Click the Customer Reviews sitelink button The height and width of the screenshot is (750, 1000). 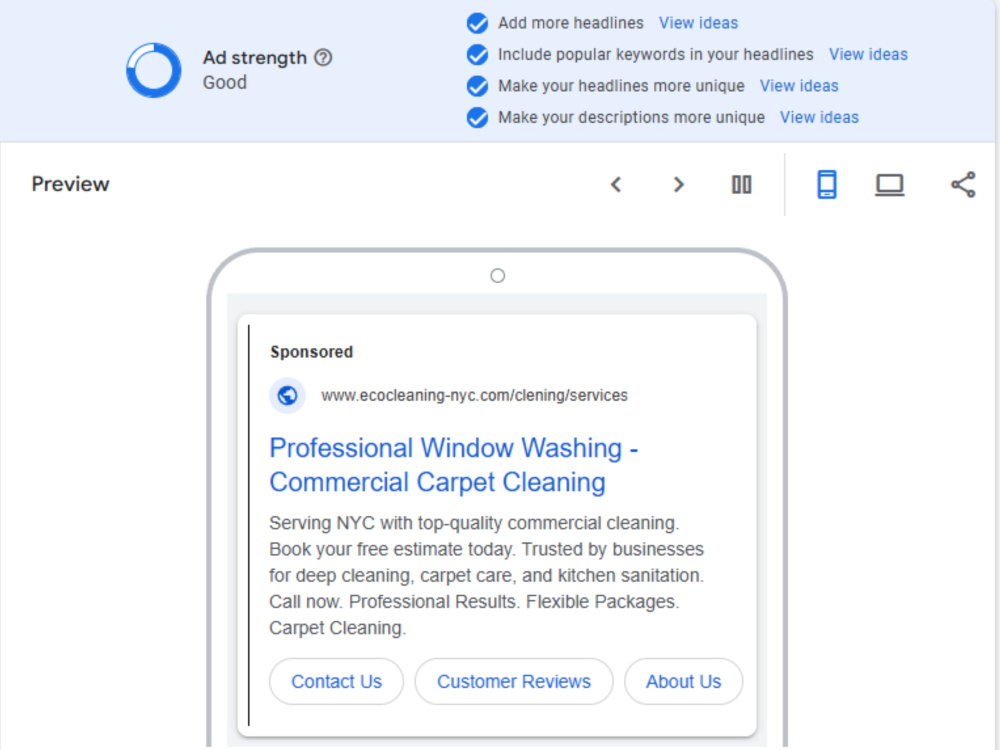pos(513,681)
